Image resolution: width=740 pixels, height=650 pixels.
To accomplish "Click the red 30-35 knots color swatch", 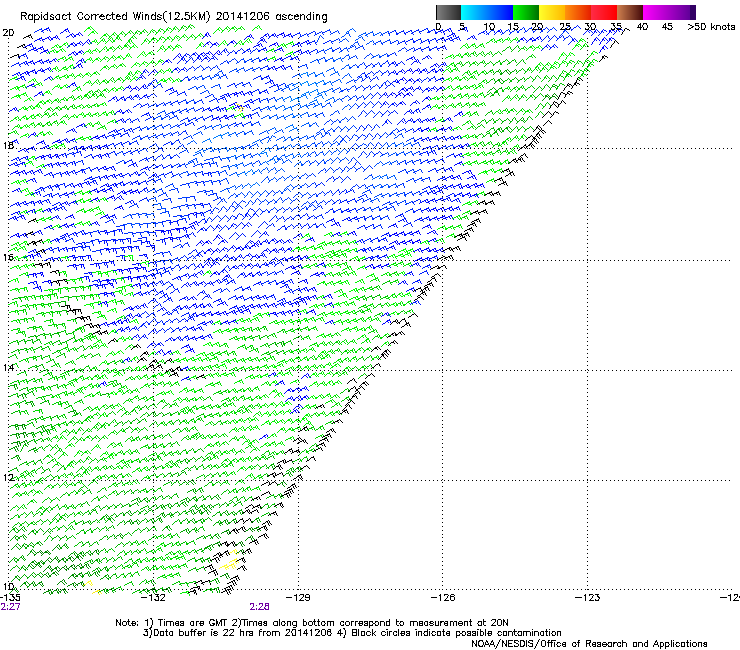I will coord(604,13).
